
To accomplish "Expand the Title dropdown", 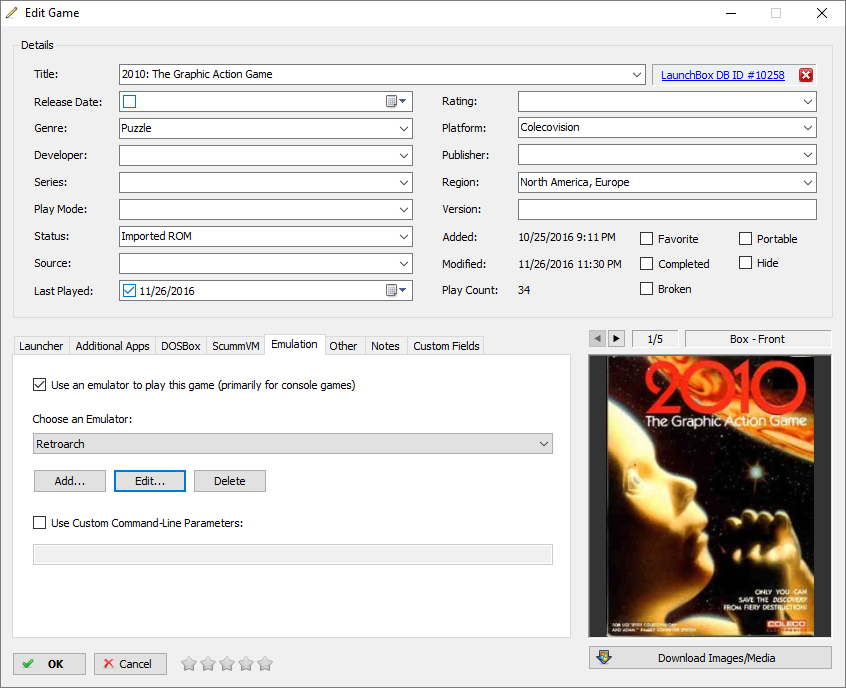I will (637, 74).
